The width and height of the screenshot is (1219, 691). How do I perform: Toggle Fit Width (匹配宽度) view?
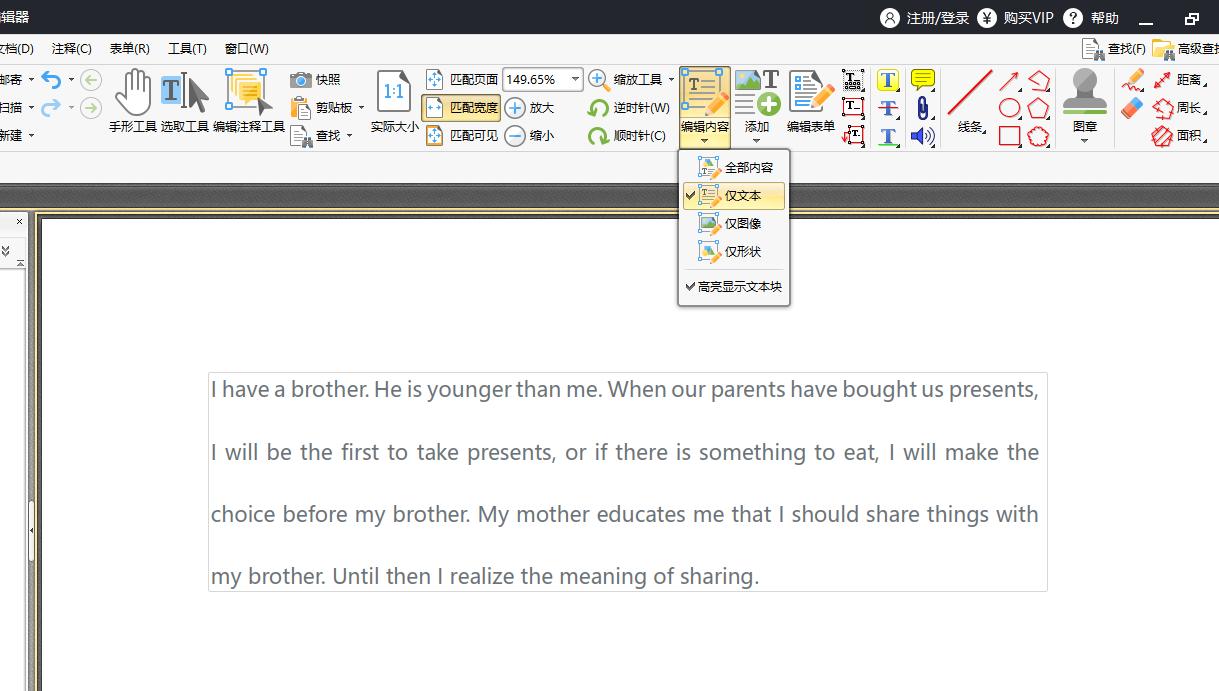point(462,108)
